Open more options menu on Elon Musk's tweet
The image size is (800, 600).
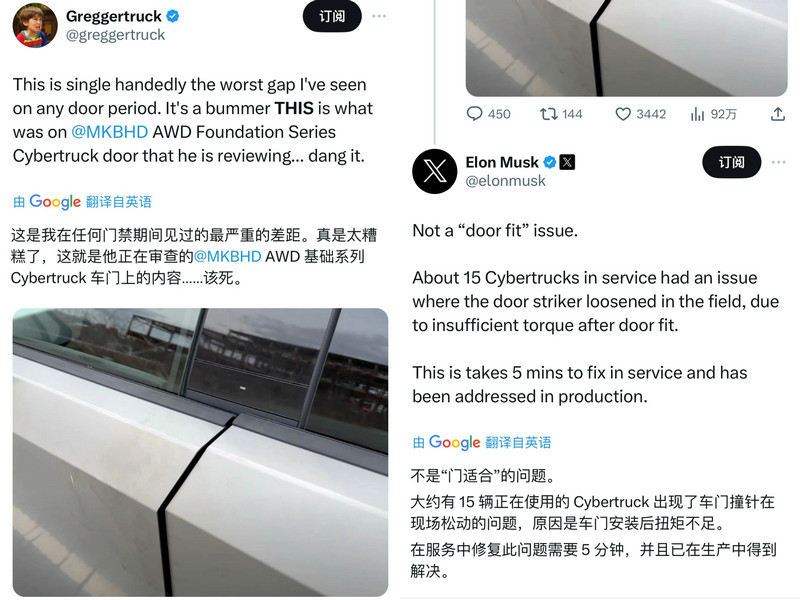(779, 162)
